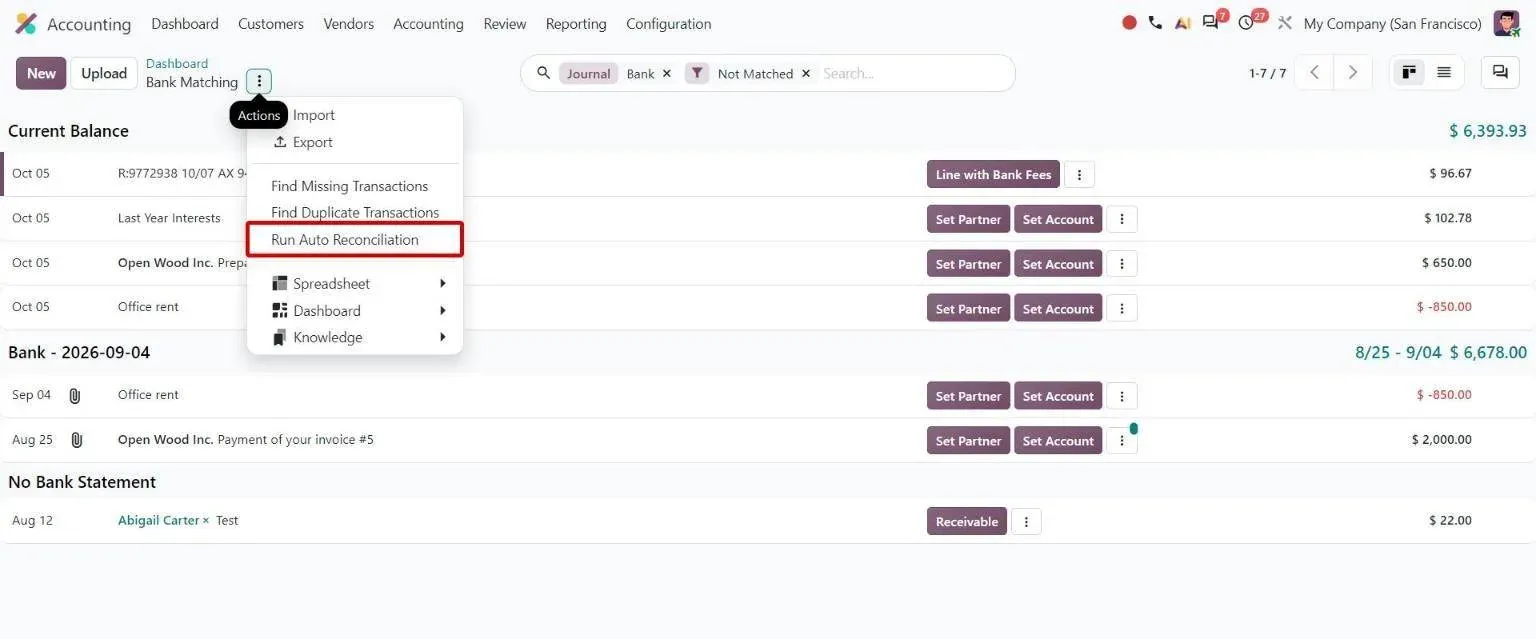Open more options for Sep 04 Office rent
The height and width of the screenshot is (639, 1536).
(1122, 396)
